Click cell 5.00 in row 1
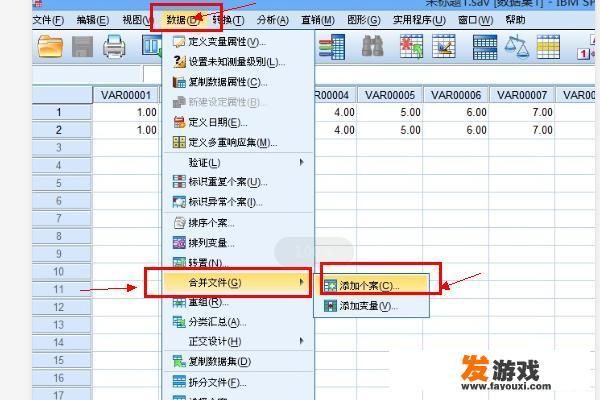The image size is (600, 400). (390, 112)
